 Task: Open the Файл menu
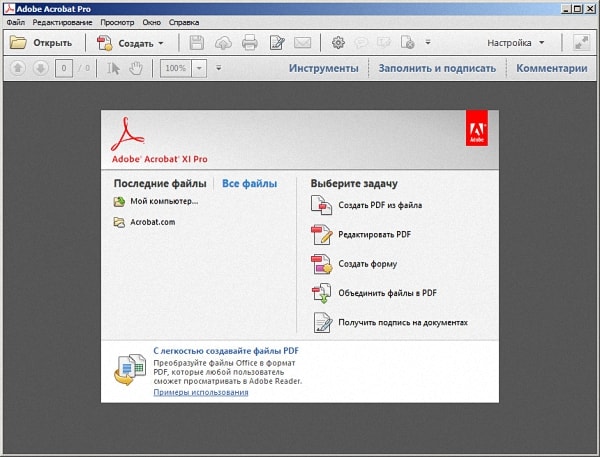click(x=16, y=22)
